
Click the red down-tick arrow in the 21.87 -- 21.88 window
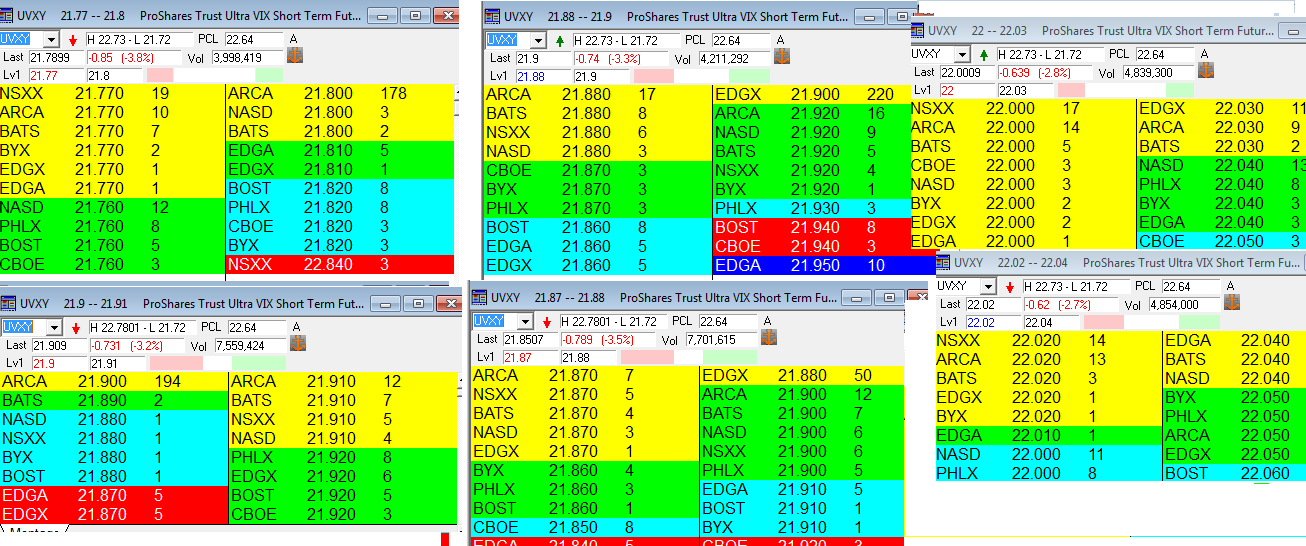[545, 321]
